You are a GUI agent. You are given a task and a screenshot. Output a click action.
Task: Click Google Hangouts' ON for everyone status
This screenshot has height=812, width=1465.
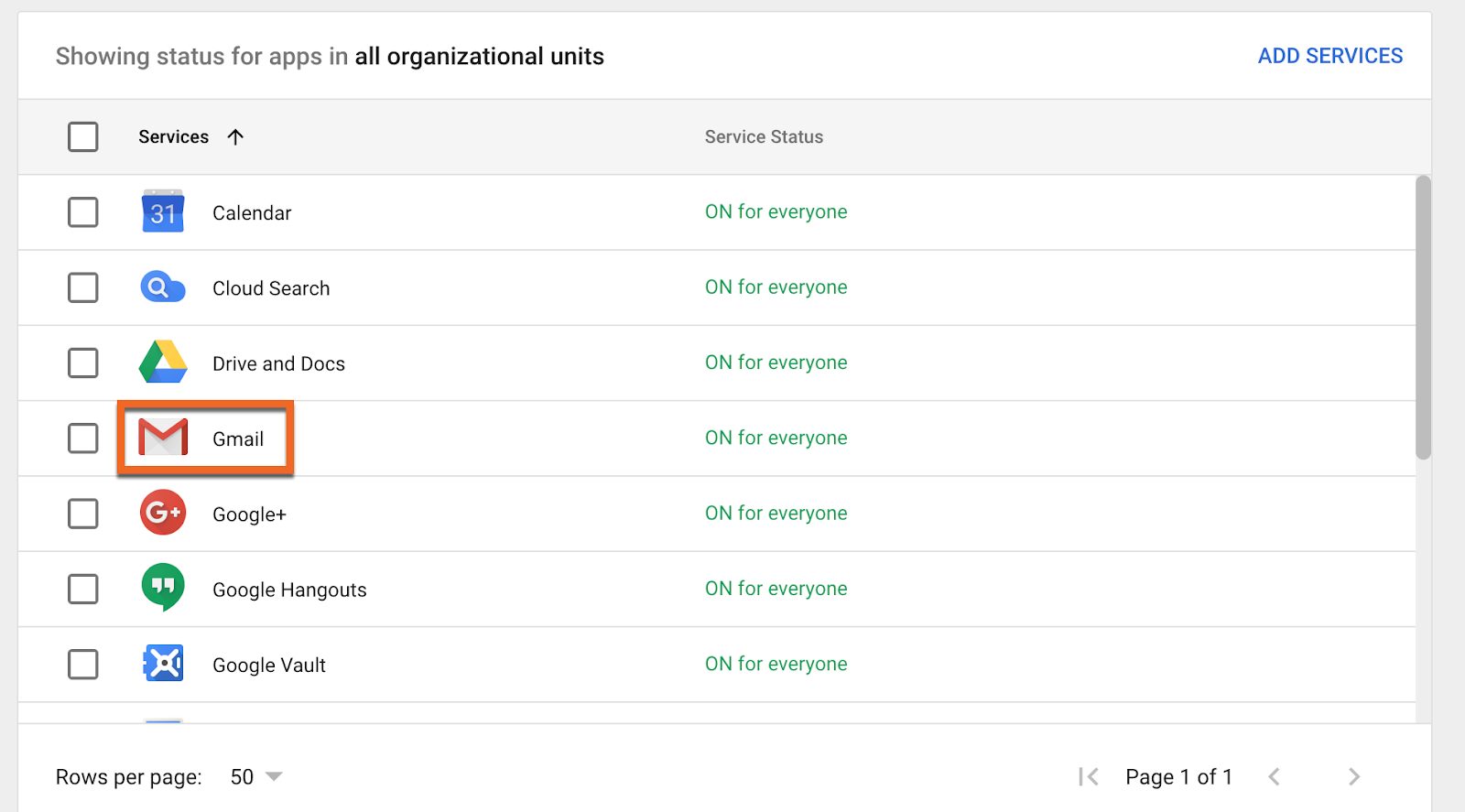tap(776, 589)
